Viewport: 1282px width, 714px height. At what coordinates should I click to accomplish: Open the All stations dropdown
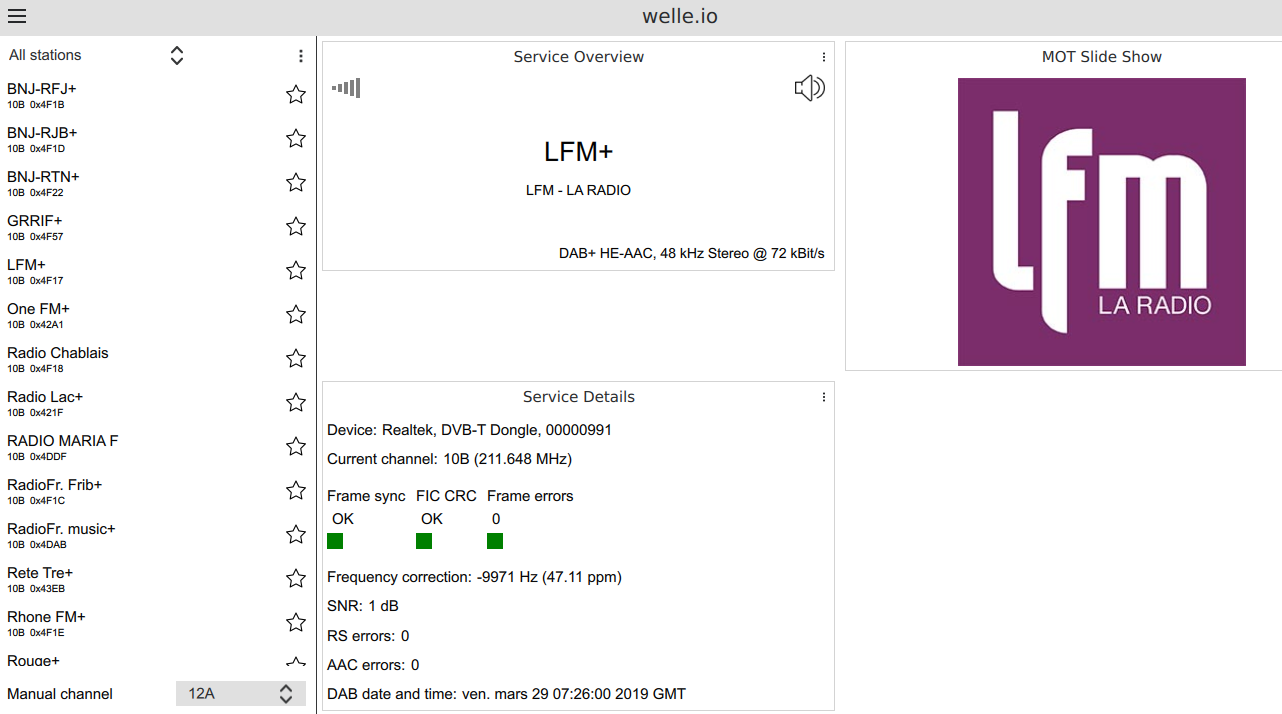[x=97, y=55]
